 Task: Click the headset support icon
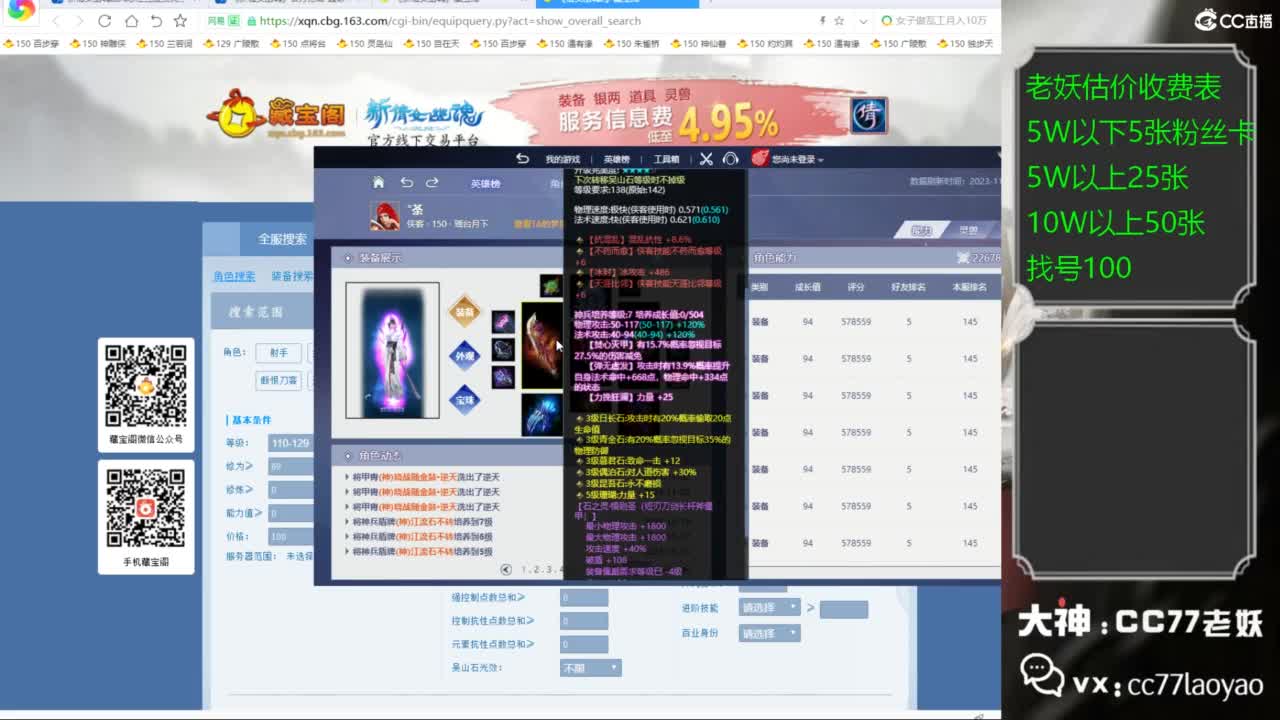[730, 159]
